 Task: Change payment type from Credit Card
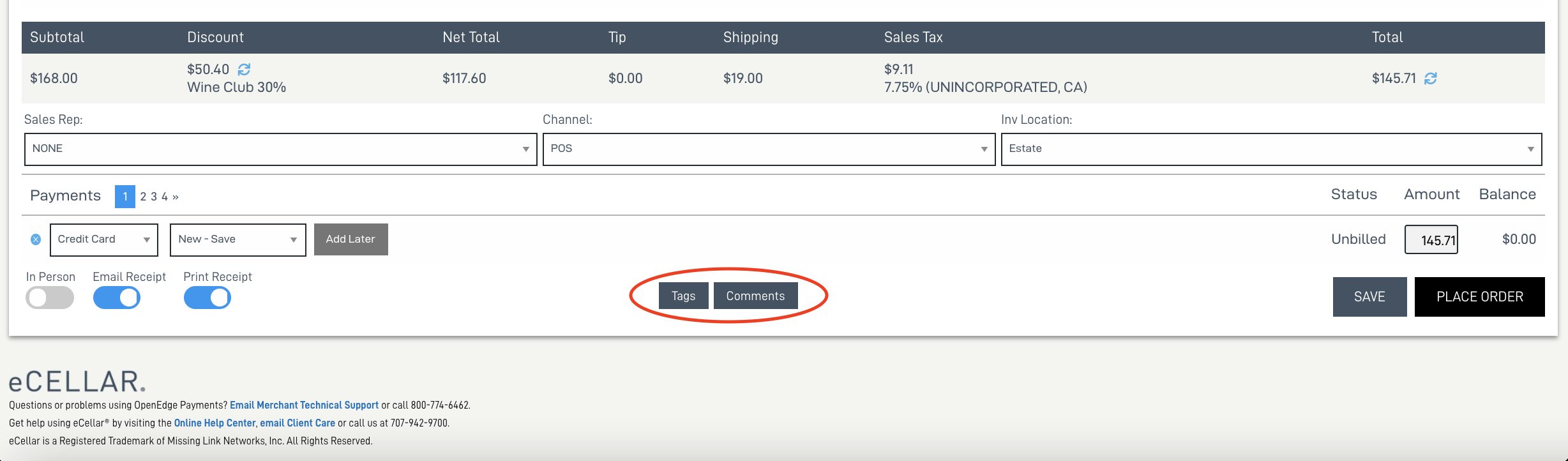pos(104,239)
